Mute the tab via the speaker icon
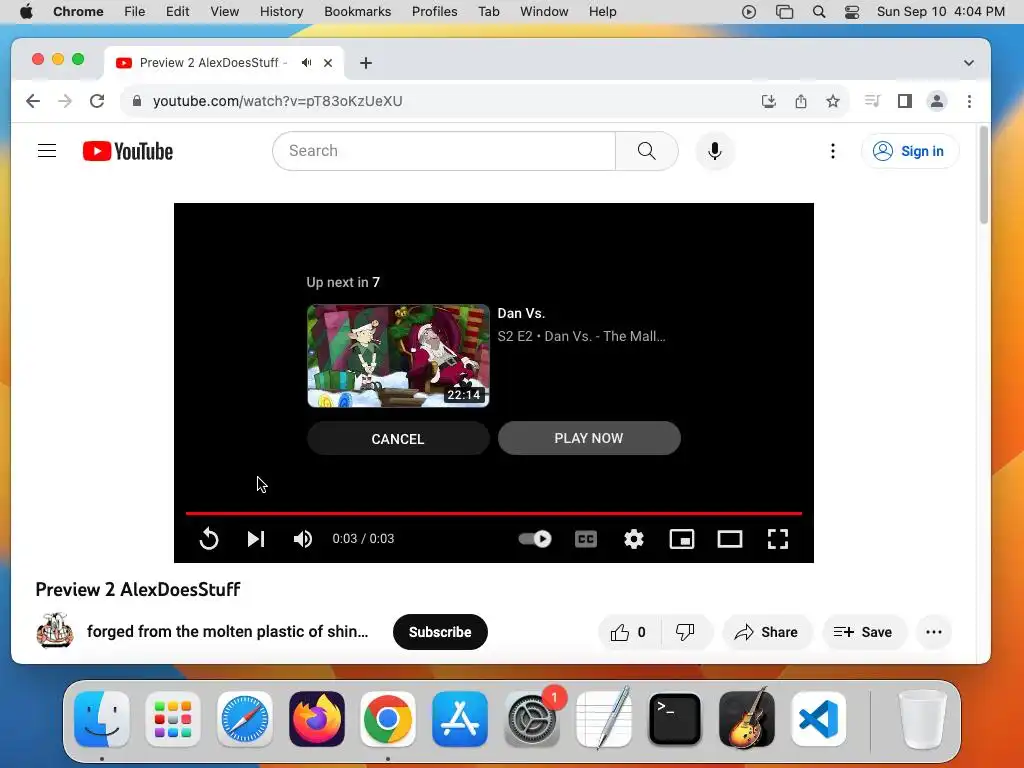Screen dimensions: 1024x768 click(306, 63)
